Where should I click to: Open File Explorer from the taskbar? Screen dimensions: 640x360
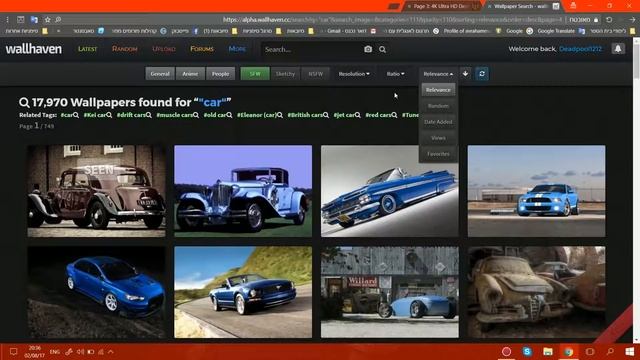tap(548, 351)
